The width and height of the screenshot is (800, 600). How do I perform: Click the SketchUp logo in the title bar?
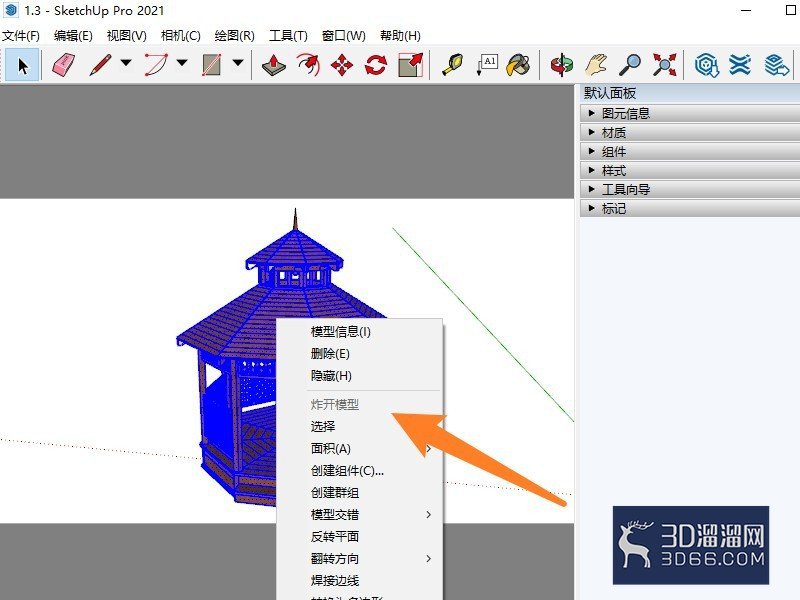(x=11, y=10)
